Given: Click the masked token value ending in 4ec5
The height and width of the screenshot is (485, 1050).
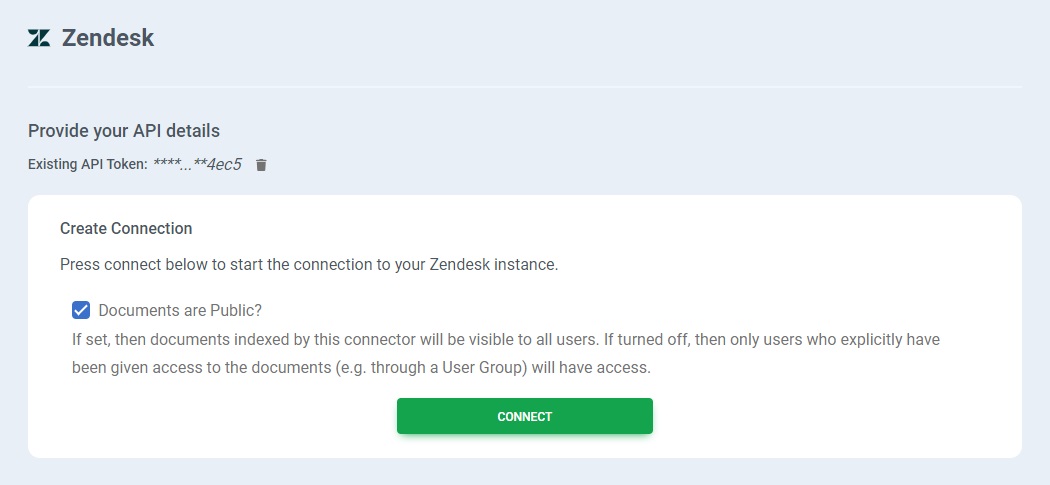Looking at the screenshot, I should 197,165.
